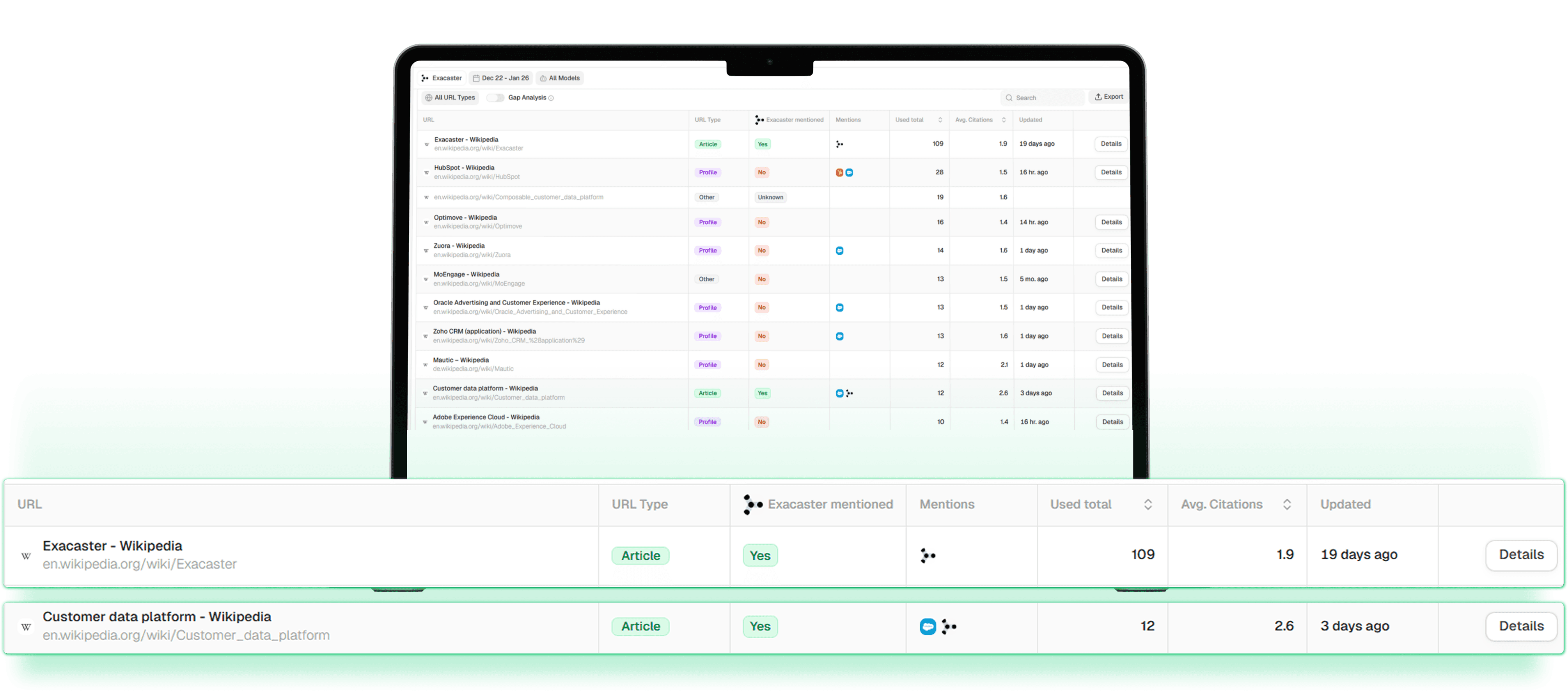Click blue mention icon in Zoho CRM row
This screenshot has height=695, width=1568.
coord(840,337)
